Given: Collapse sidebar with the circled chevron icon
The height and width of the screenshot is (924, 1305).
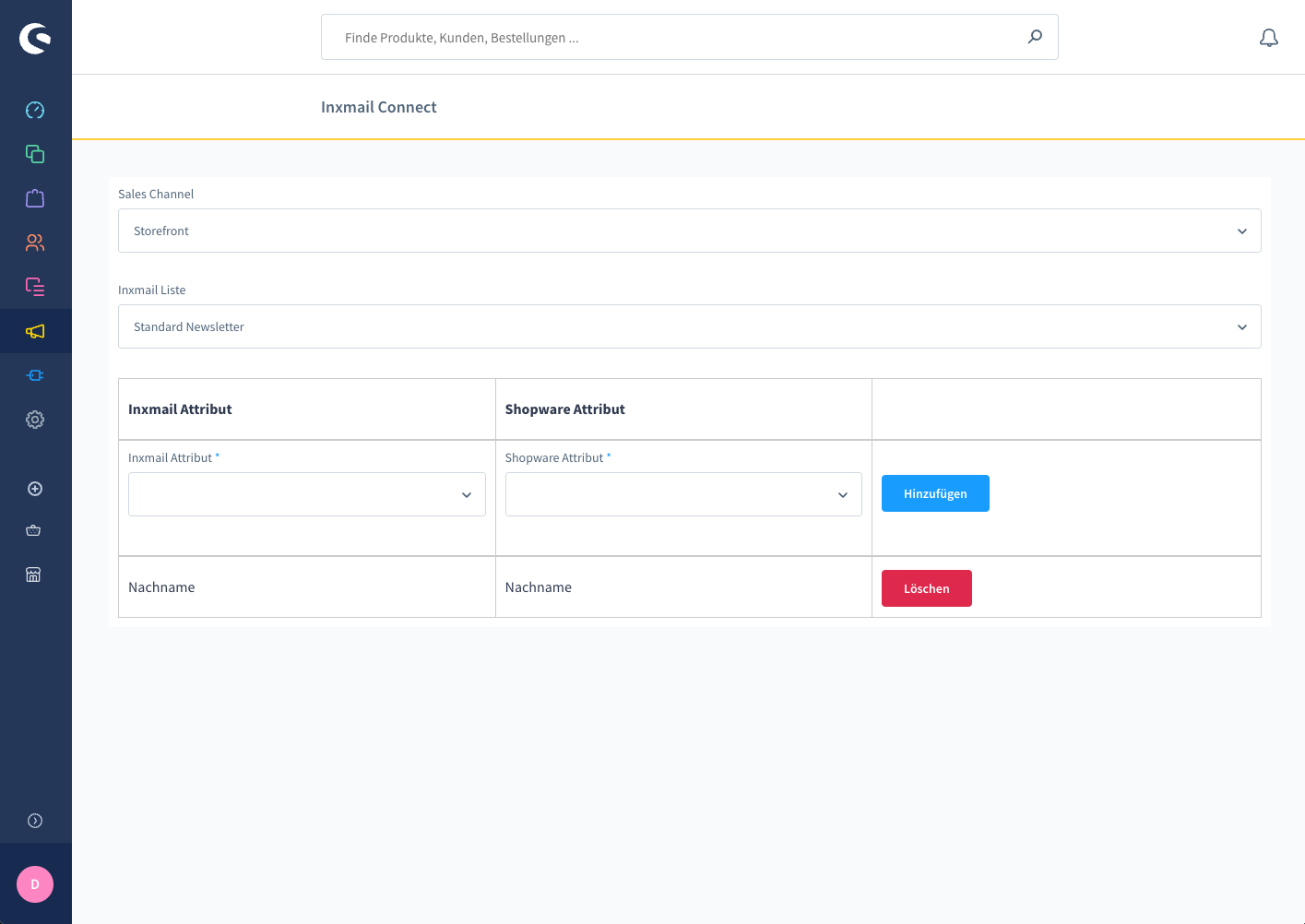Looking at the screenshot, I should pos(35,821).
